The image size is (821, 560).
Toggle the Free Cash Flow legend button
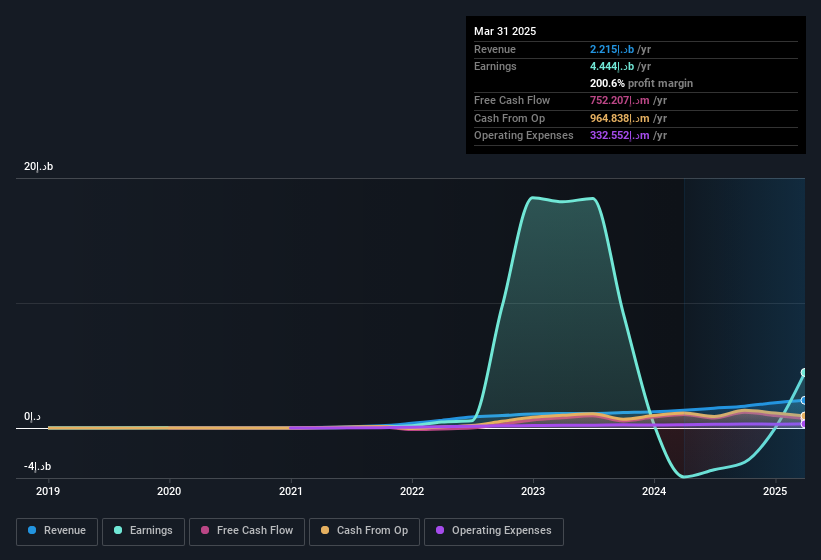247,531
